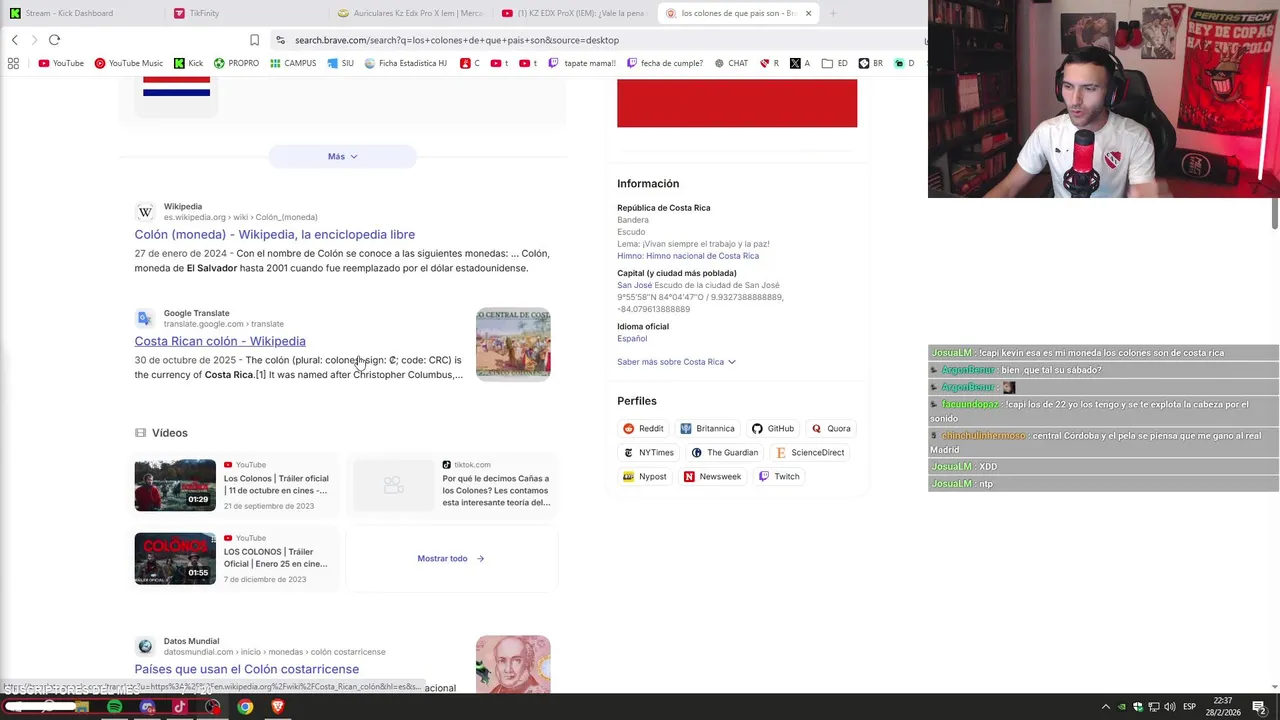
Task: Play LOS COLONOS Enero 25 trailer thumbnail
Action: click(175, 558)
